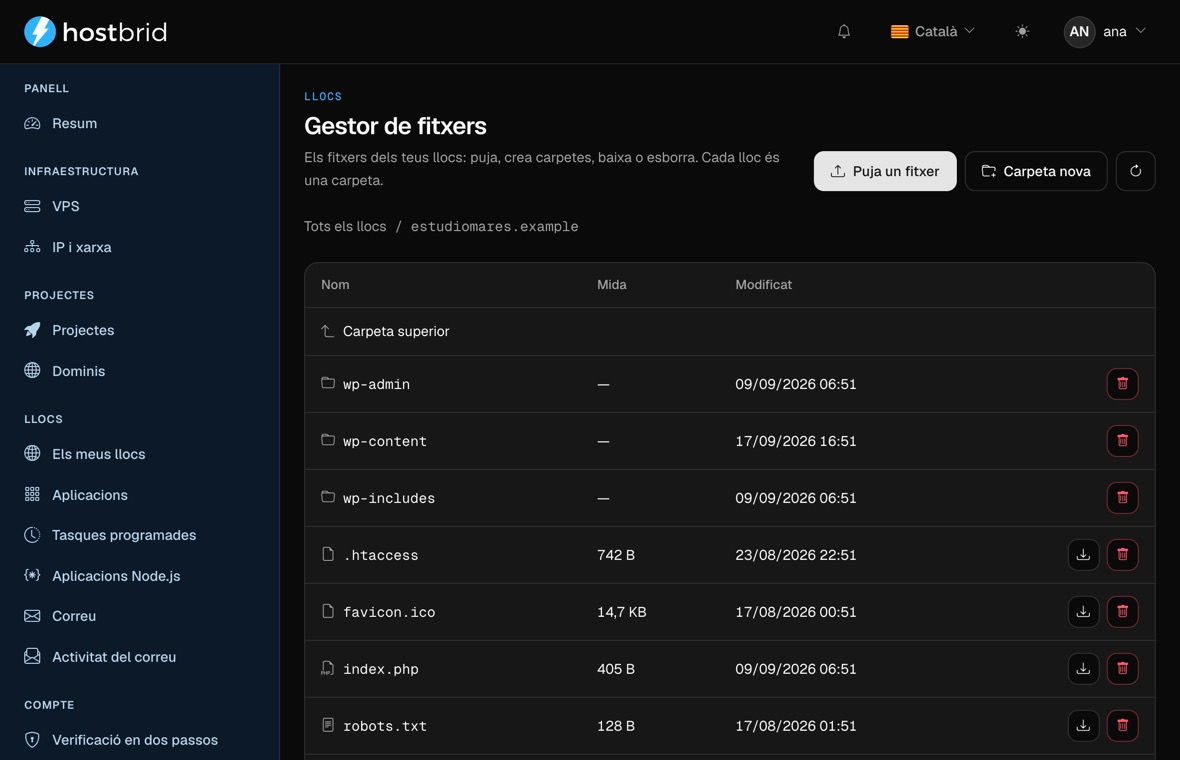Open the Català language dropdown
The width and height of the screenshot is (1180, 760).
click(x=932, y=32)
